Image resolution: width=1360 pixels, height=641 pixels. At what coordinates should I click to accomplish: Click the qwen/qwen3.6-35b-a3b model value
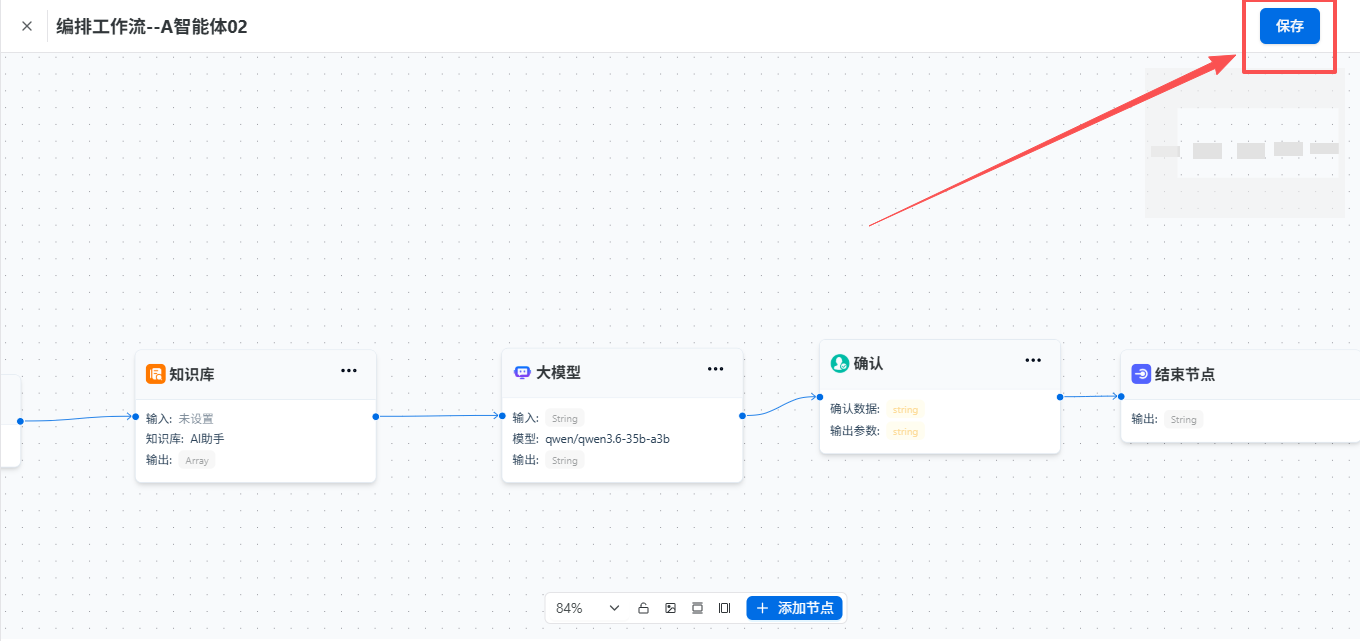click(x=608, y=438)
